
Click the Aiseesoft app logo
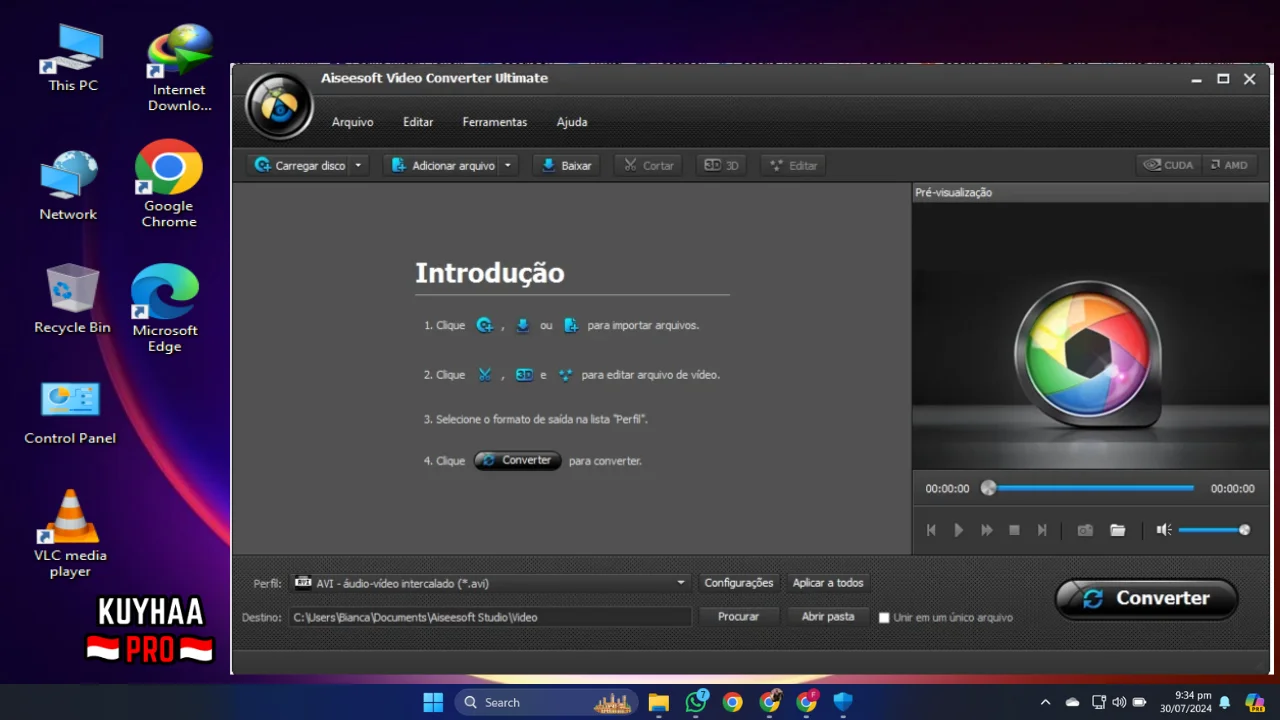coord(279,105)
